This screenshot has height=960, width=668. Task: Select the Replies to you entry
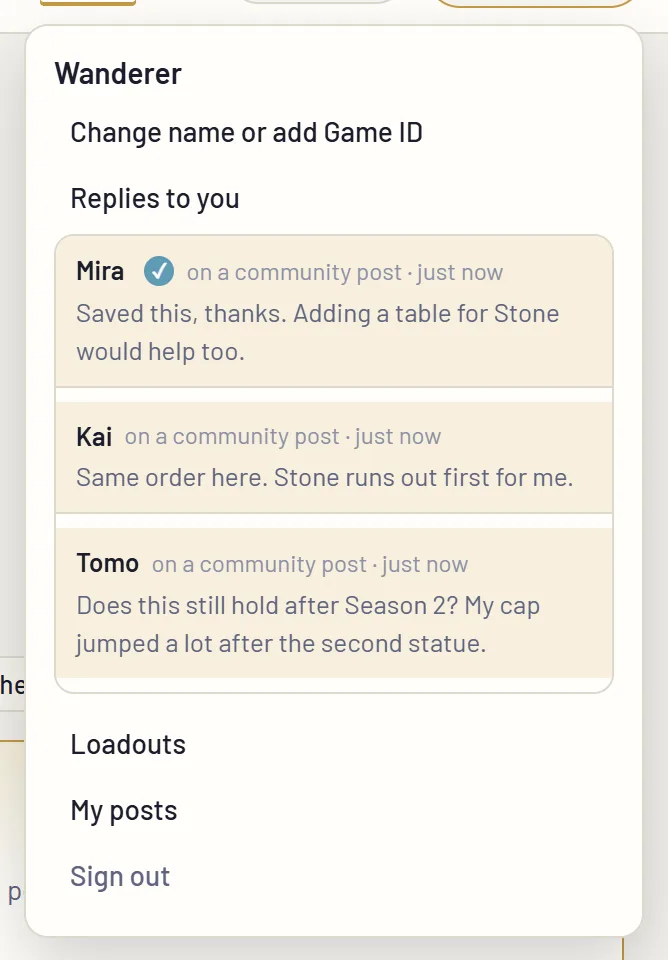(154, 199)
